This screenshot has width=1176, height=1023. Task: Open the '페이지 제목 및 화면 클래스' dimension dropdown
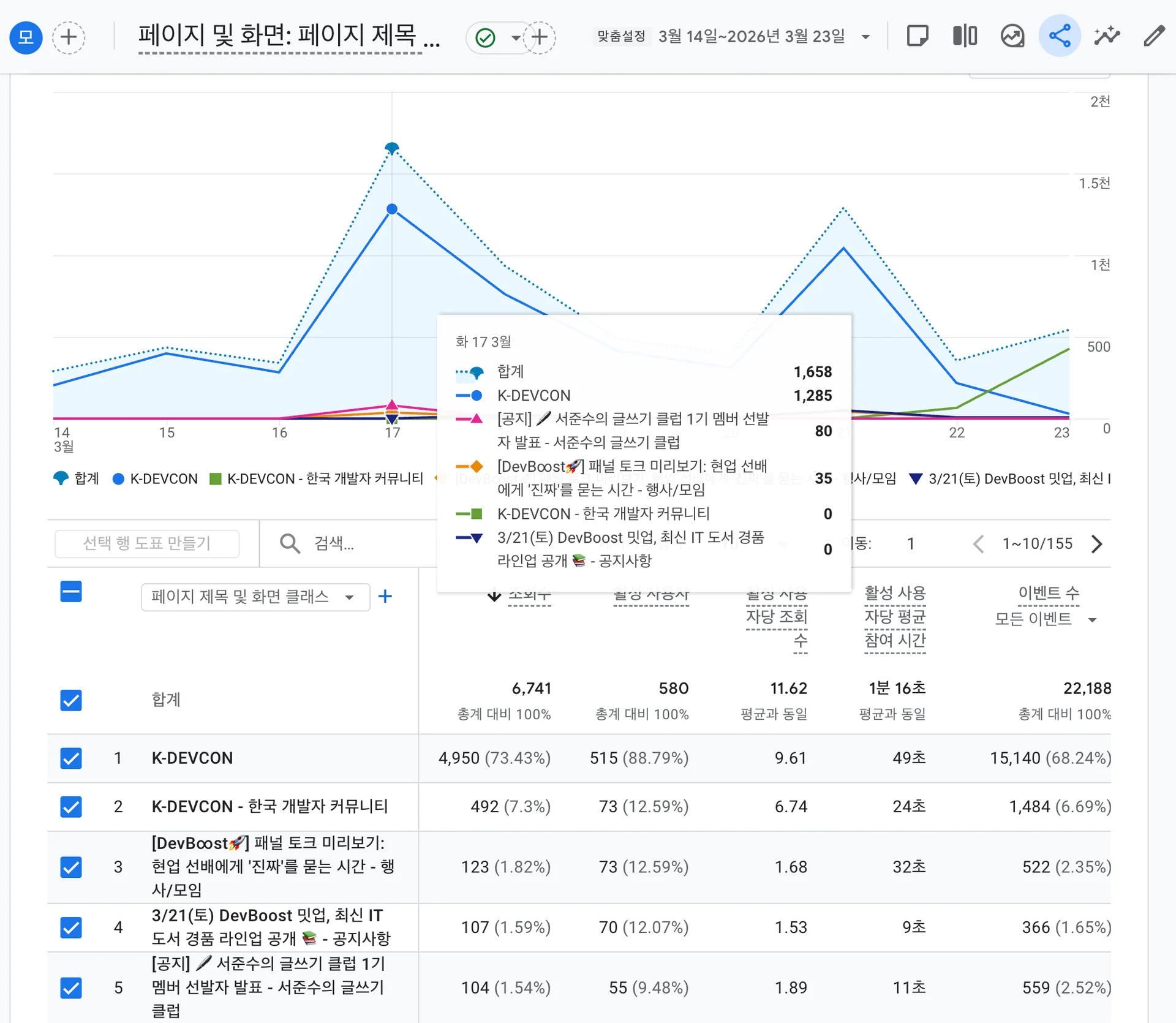tap(255, 597)
